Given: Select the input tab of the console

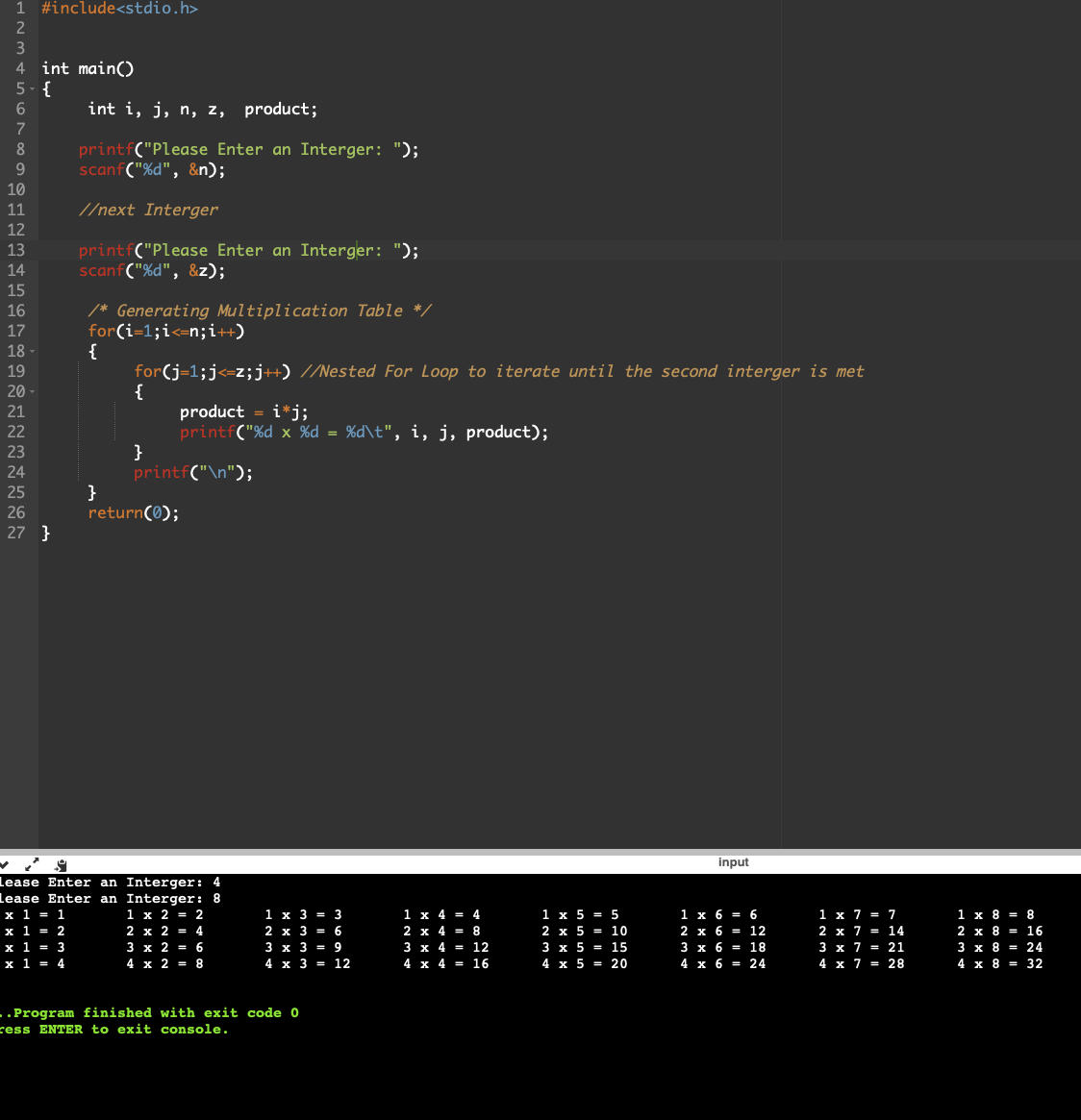Looking at the screenshot, I should 733,862.
